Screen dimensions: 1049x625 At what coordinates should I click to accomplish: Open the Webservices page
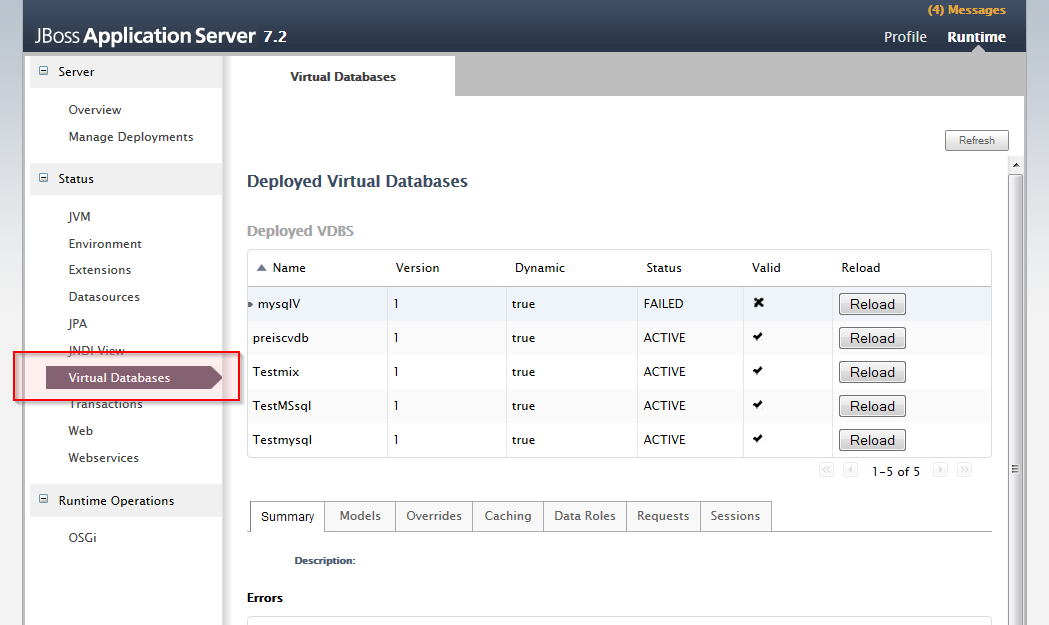click(104, 458)
